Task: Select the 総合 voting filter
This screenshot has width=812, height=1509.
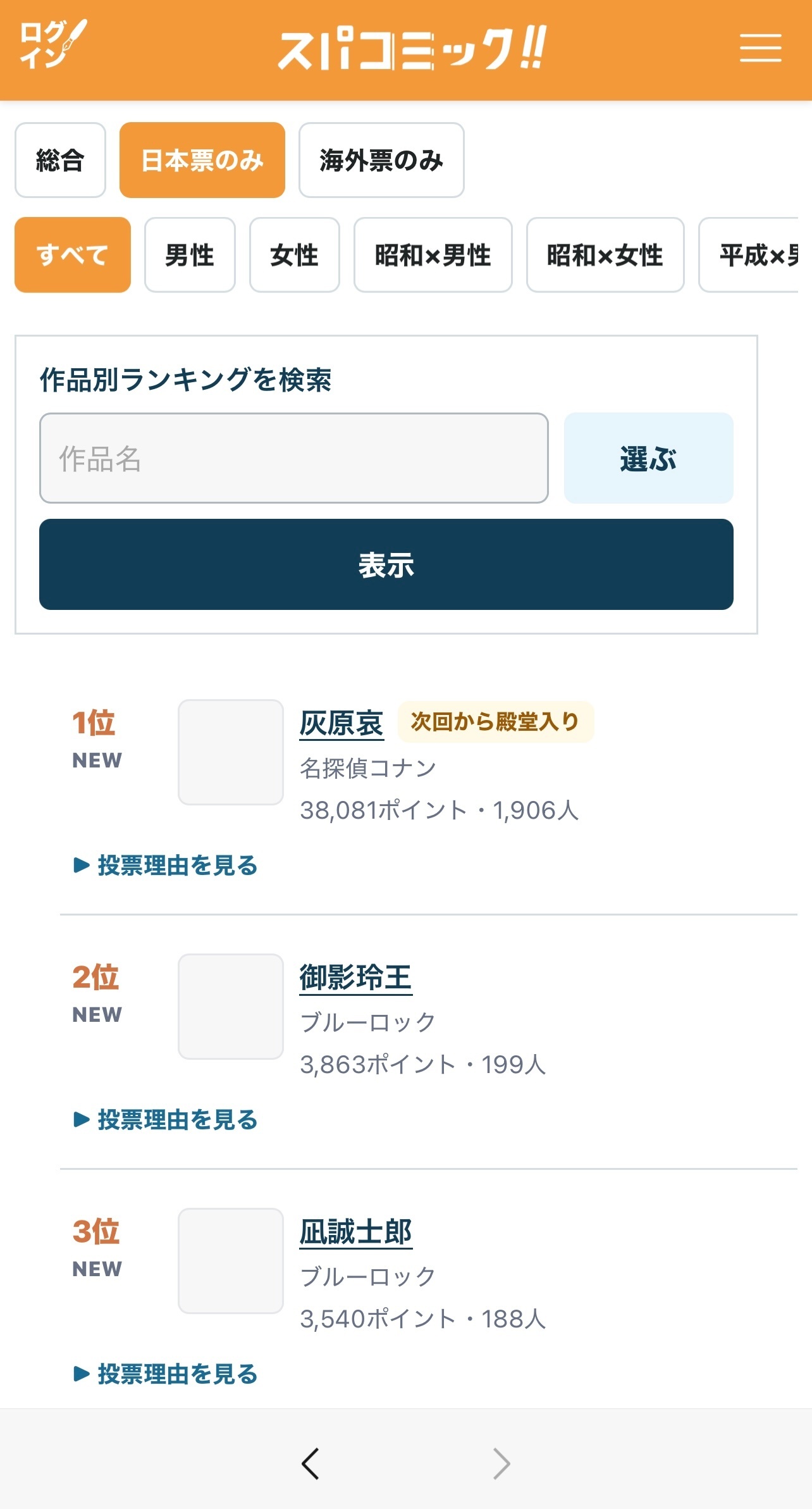Action: pos(60,160)
